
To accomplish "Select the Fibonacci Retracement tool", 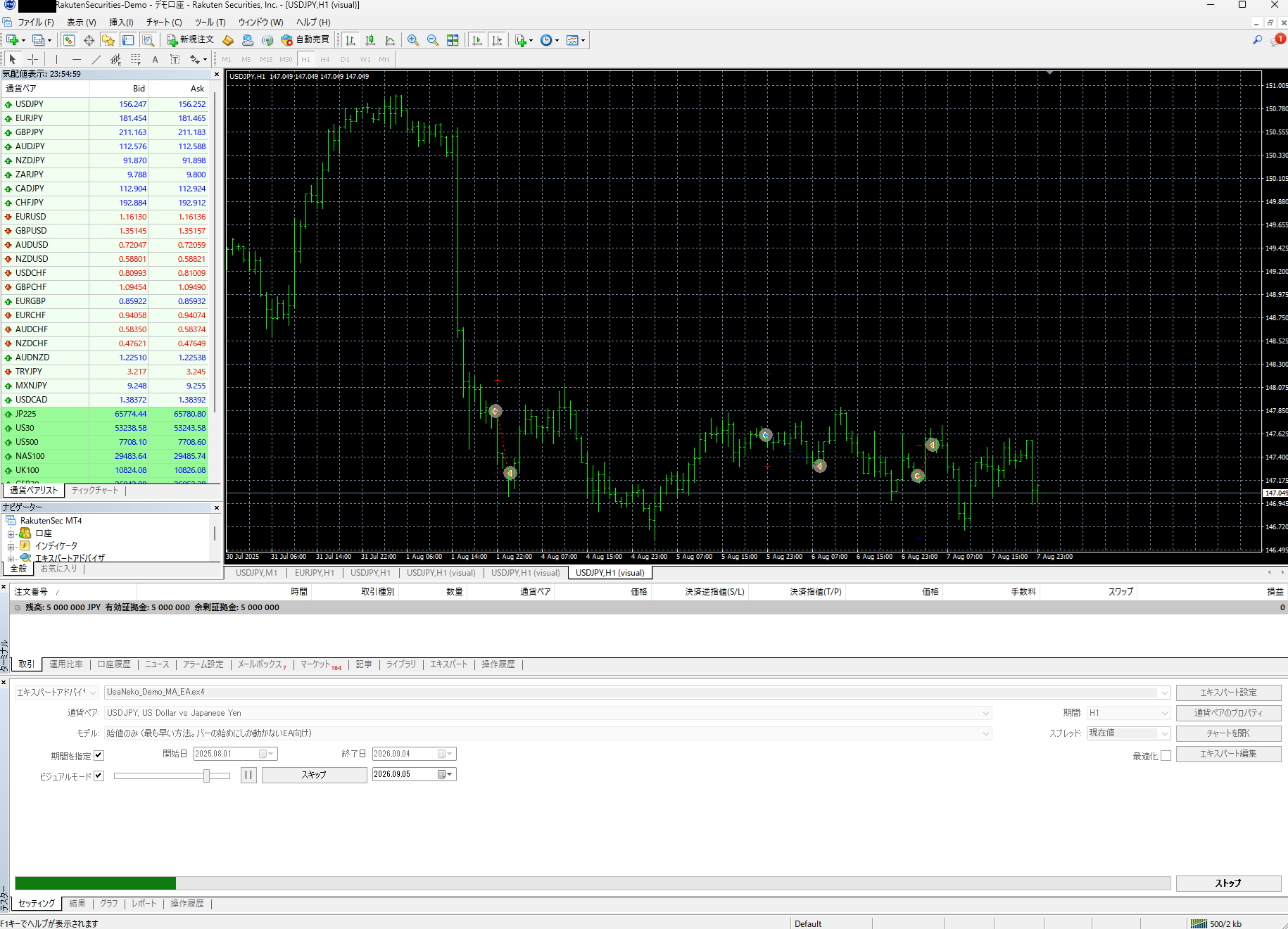I will click(x=136, y=59).
